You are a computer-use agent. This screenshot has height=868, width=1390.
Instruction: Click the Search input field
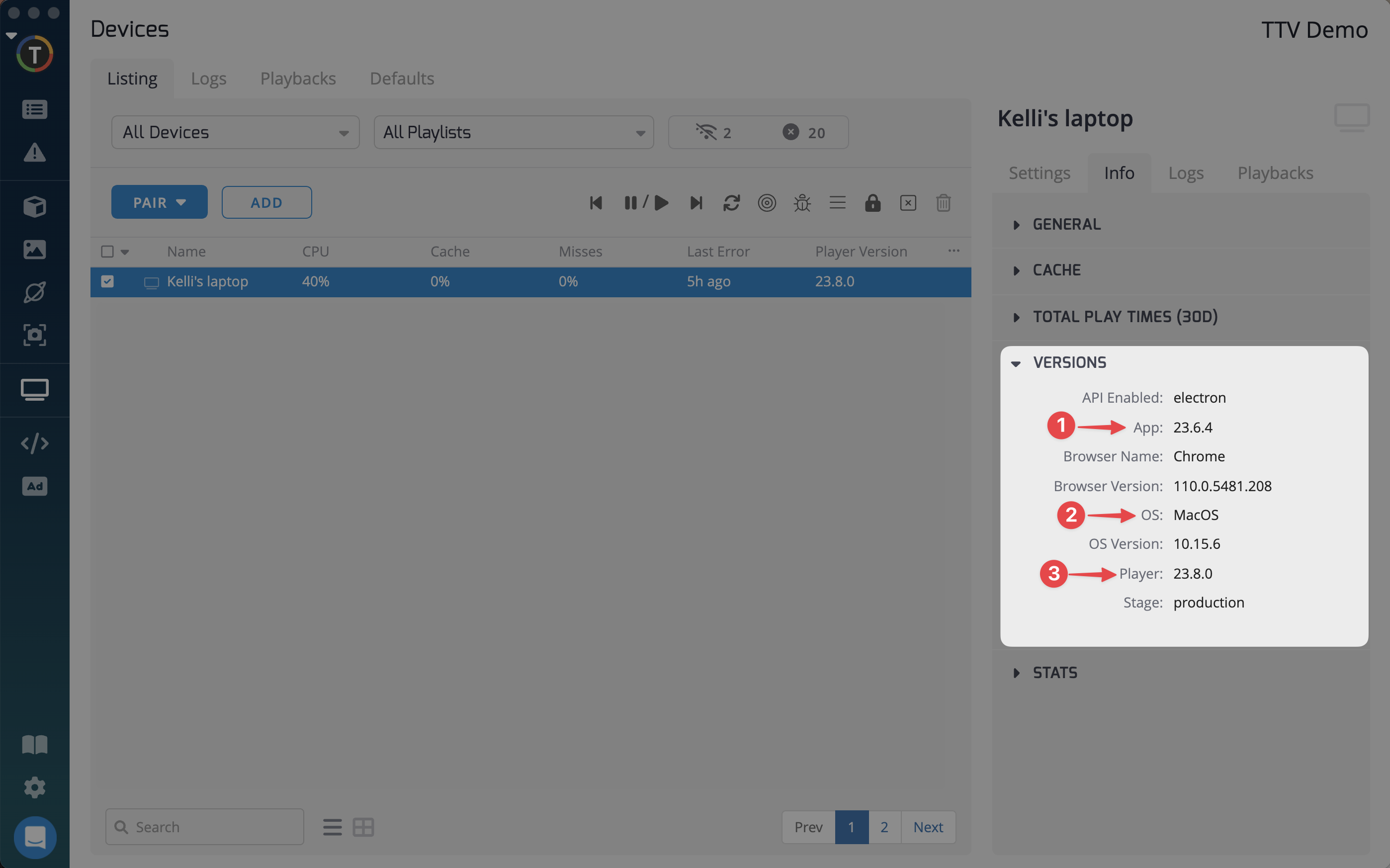[x=212, y=827]
